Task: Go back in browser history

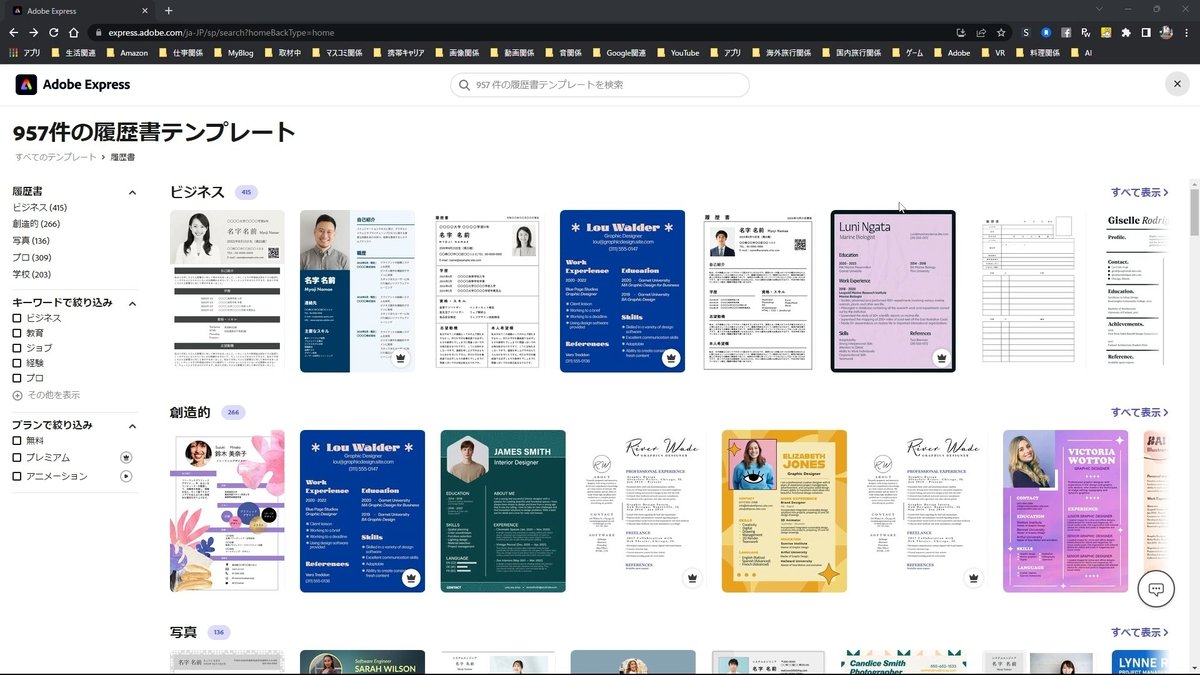Action: (x=13, y=32)
